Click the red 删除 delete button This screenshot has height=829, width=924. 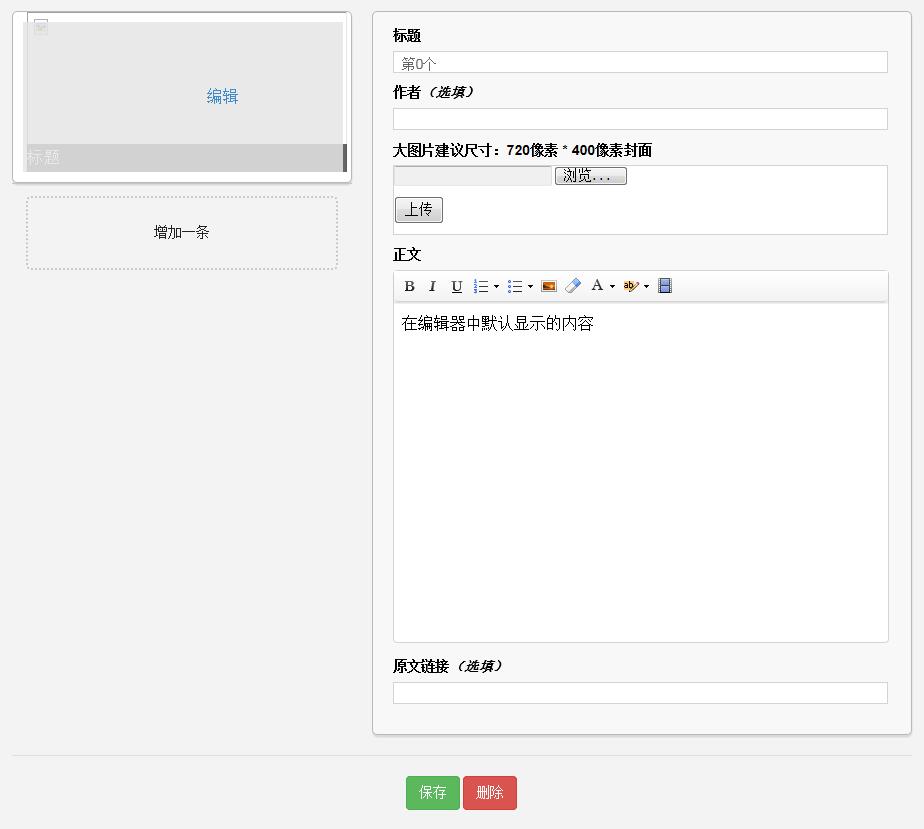pyautogui.click(x=490, y=793)
